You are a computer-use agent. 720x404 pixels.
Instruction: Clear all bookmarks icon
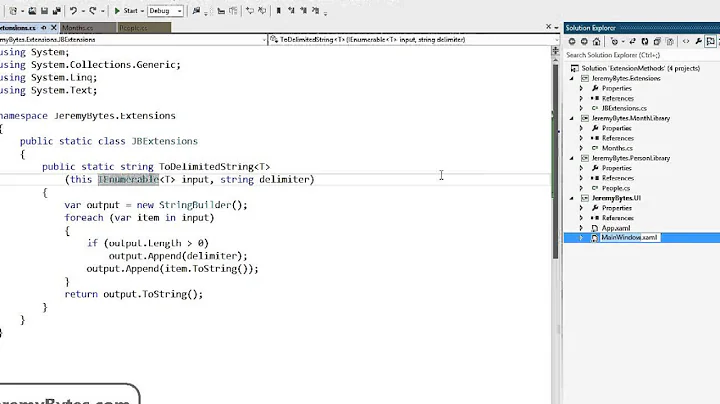click(315, 11)
